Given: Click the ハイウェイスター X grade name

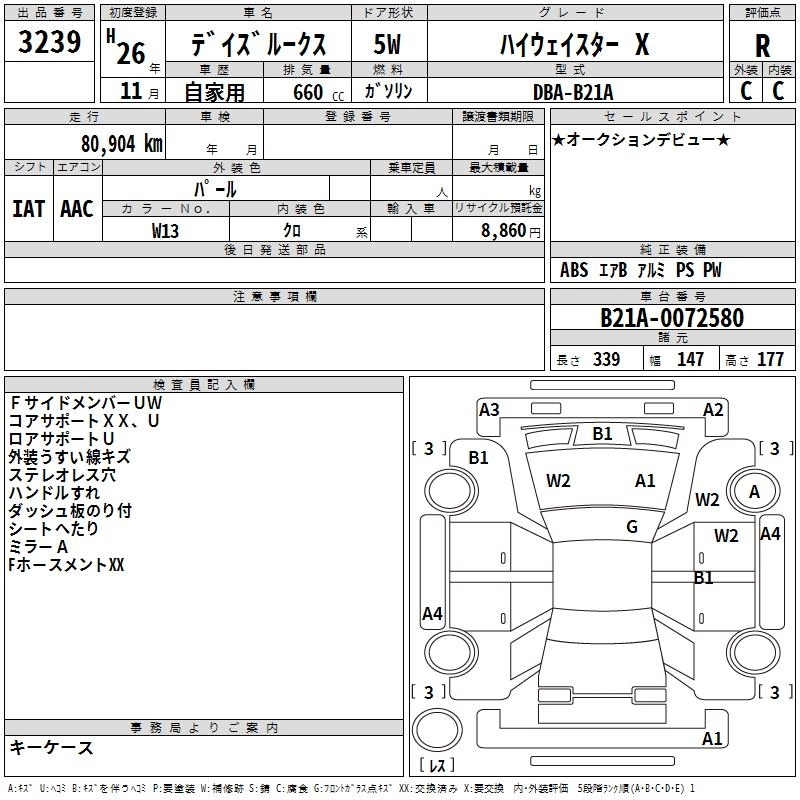Looking at the screenshot, I should (574, 44).
